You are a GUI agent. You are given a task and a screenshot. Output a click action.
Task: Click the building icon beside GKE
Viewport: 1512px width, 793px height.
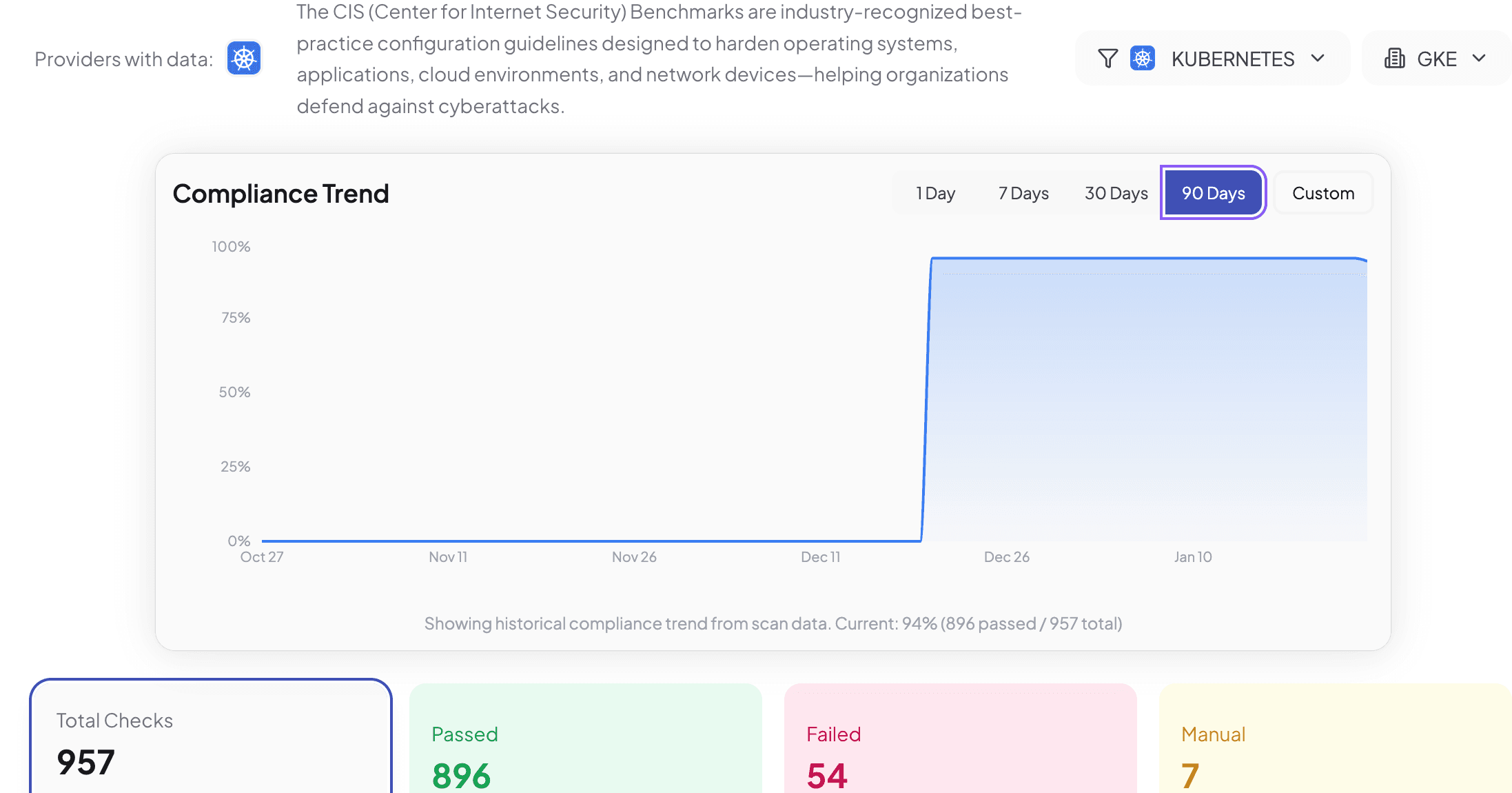tap(1395, 58)
